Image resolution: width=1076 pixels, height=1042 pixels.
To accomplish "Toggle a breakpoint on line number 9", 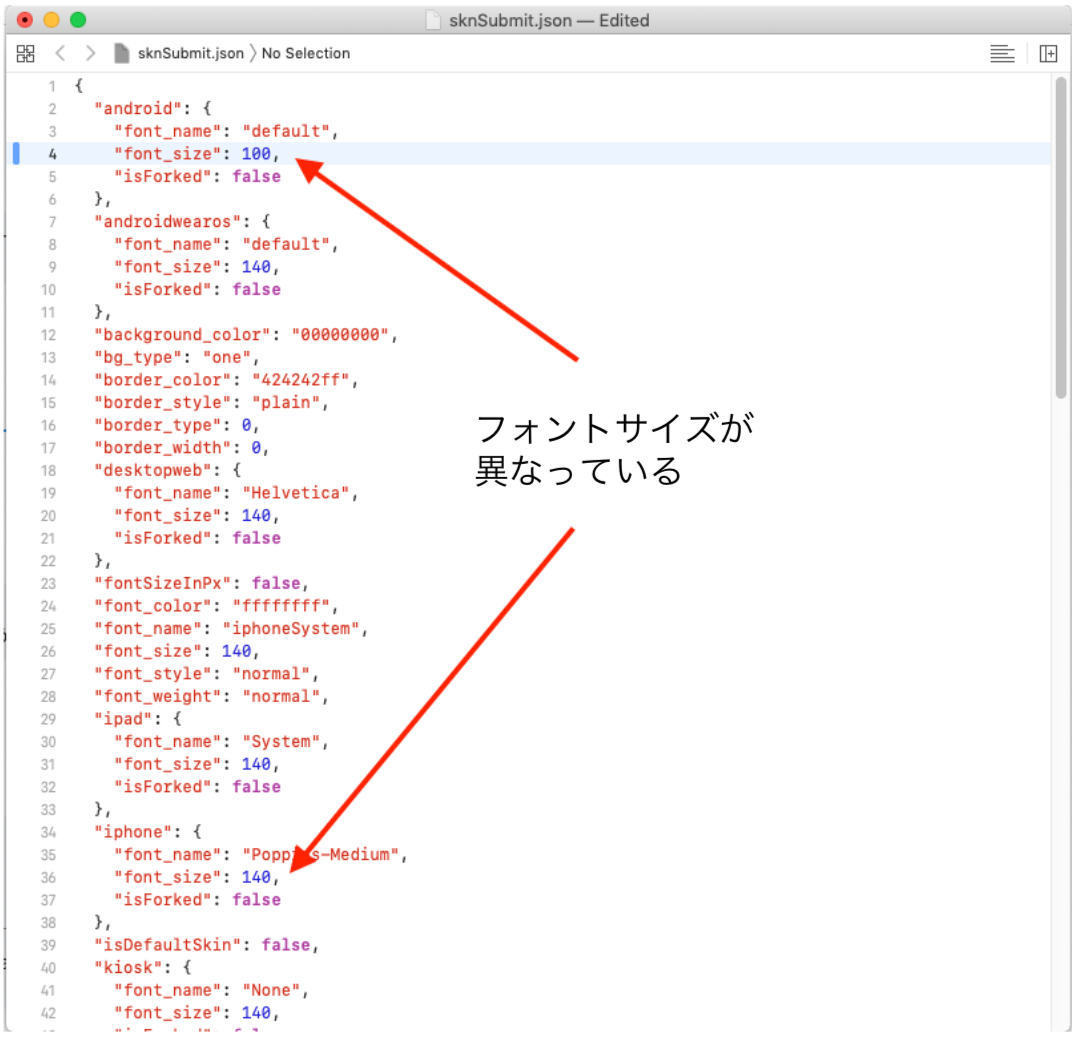I will tap(52, 266).
